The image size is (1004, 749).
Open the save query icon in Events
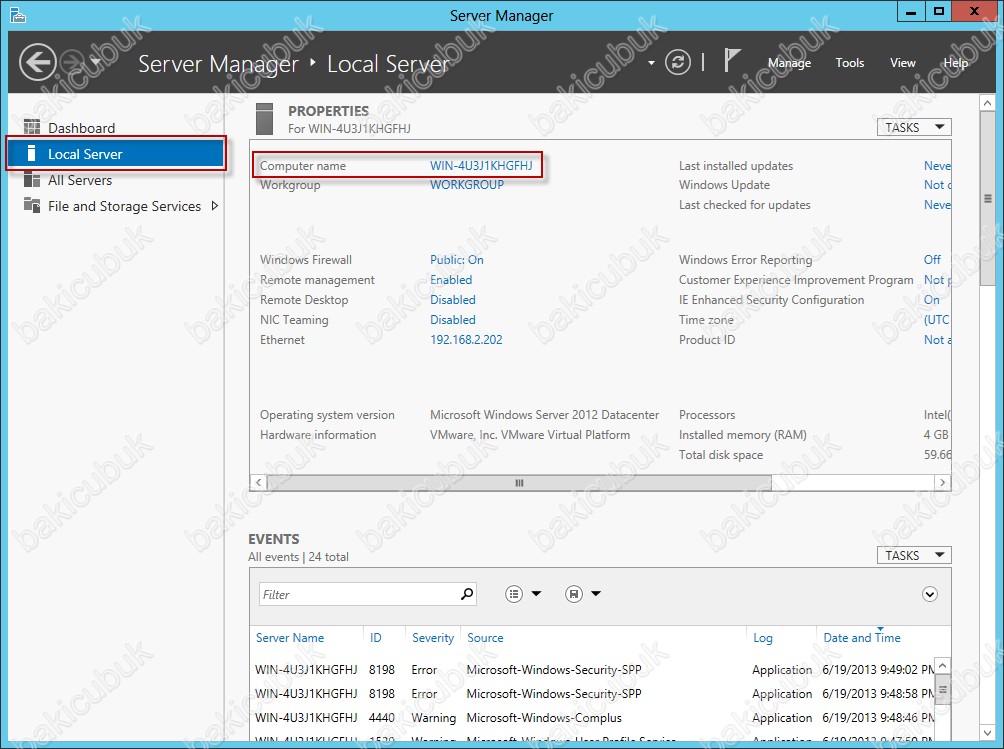click(x=574, y=594)
